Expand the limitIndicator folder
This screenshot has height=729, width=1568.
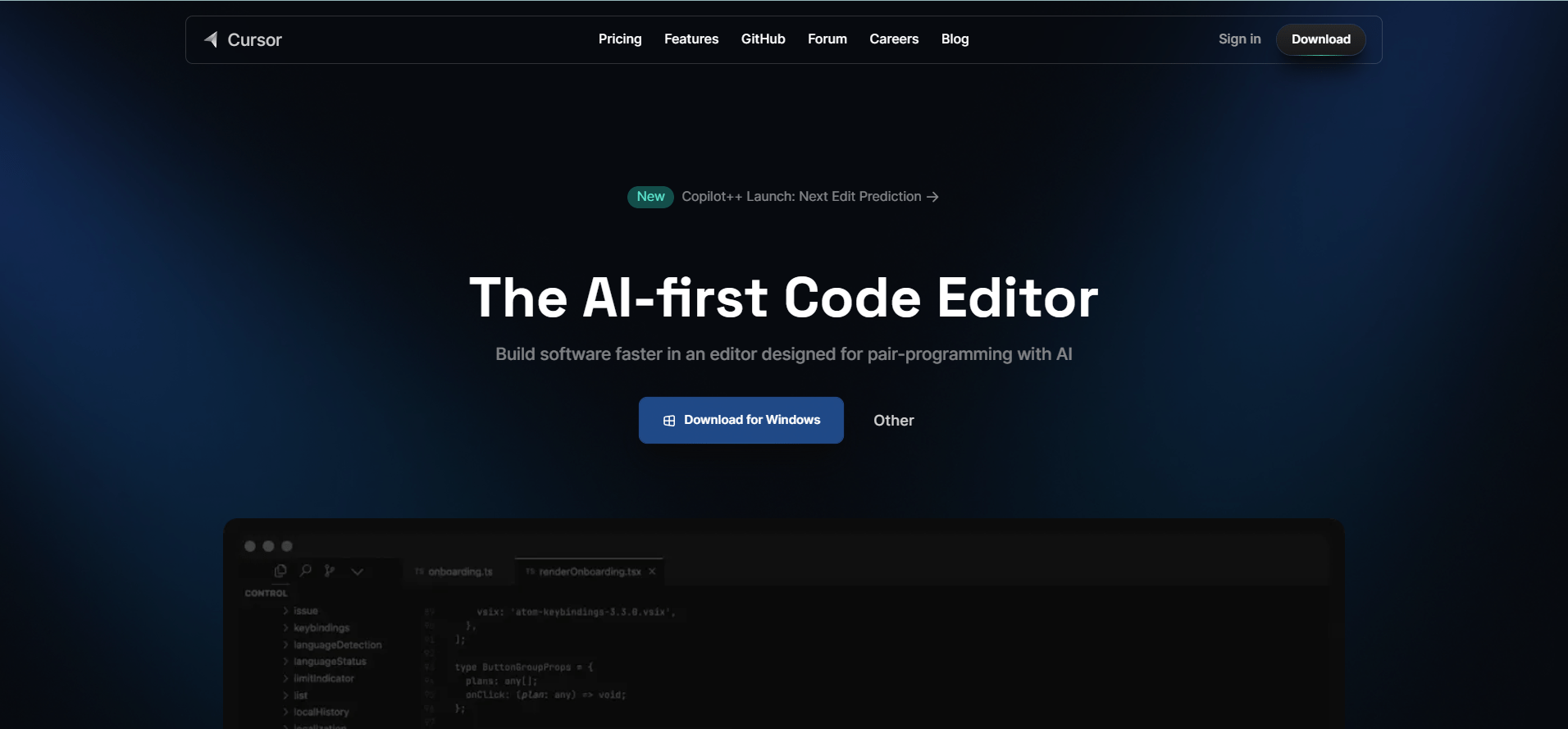[319, 679]
